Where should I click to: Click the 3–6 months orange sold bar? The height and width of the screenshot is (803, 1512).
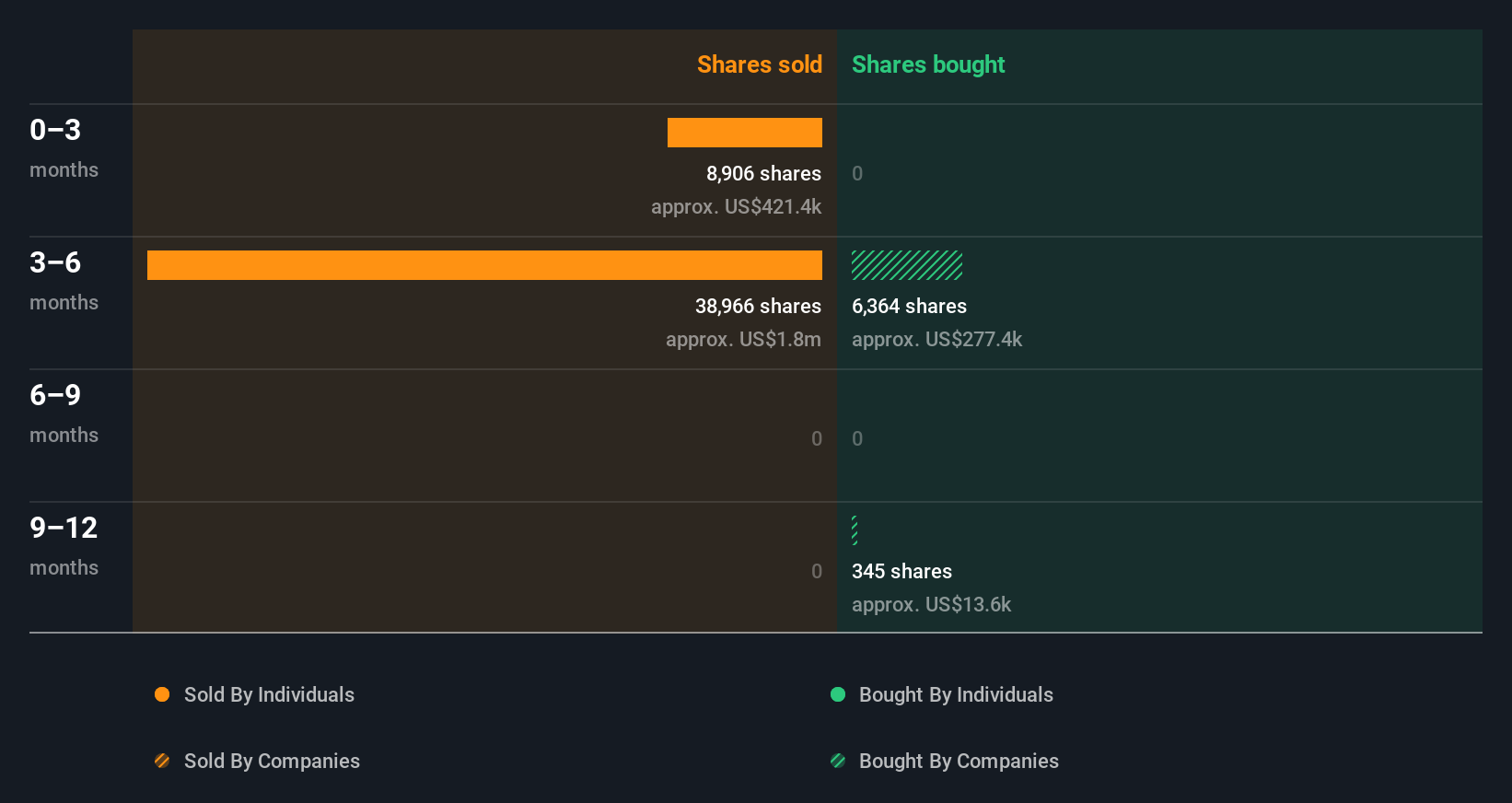484,265
